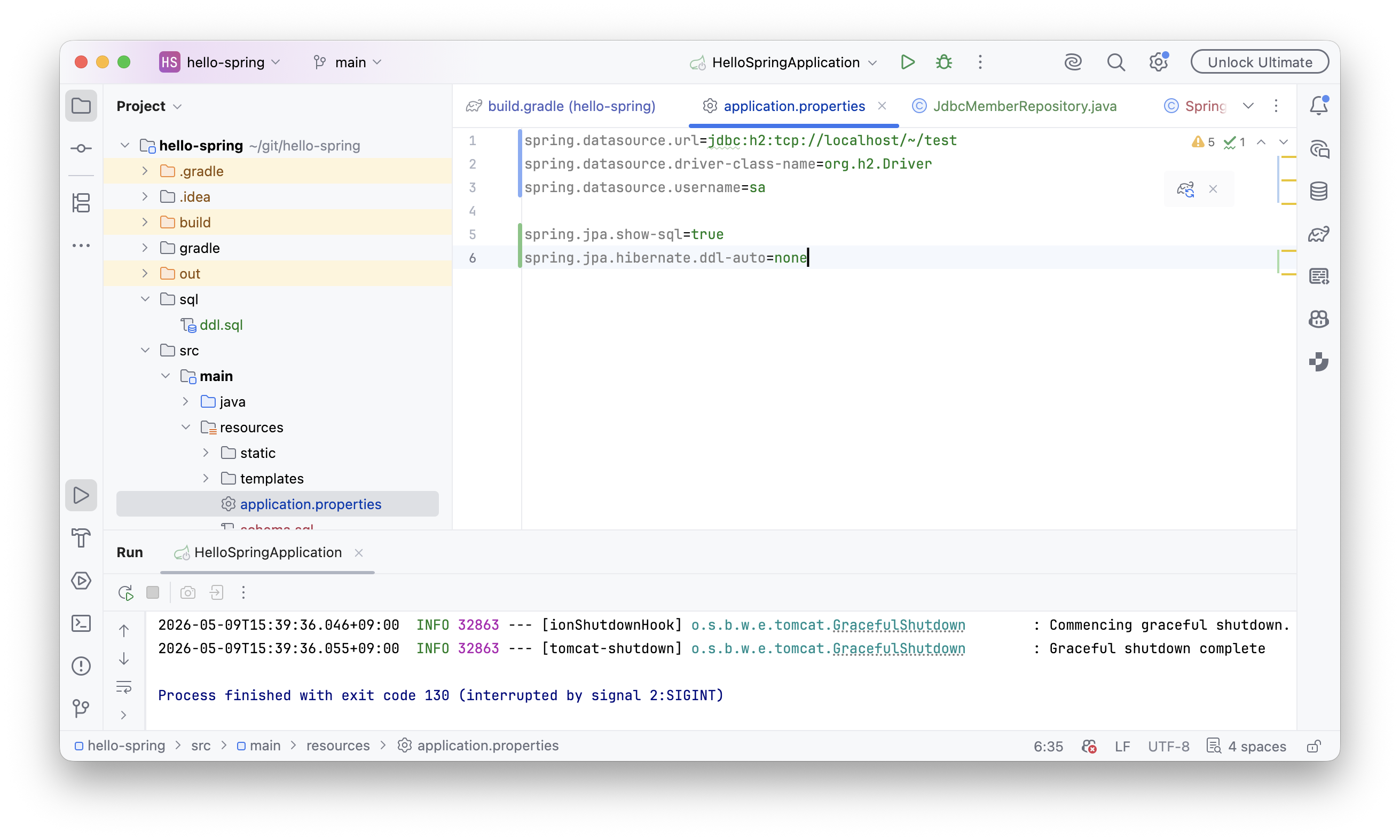Open ddl.sql in project tree

221,325
